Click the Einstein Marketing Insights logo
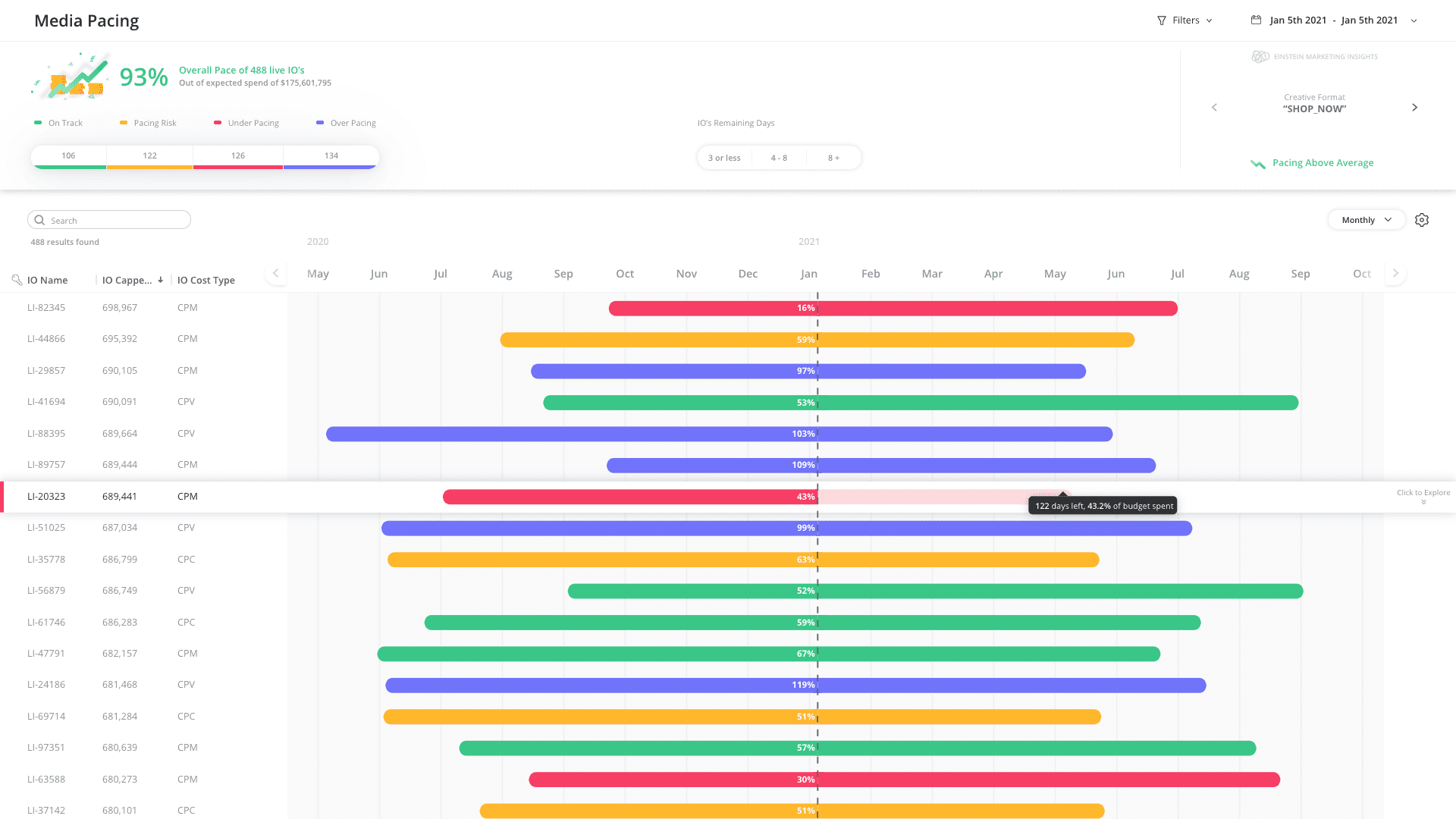 tap(1260, 56)
